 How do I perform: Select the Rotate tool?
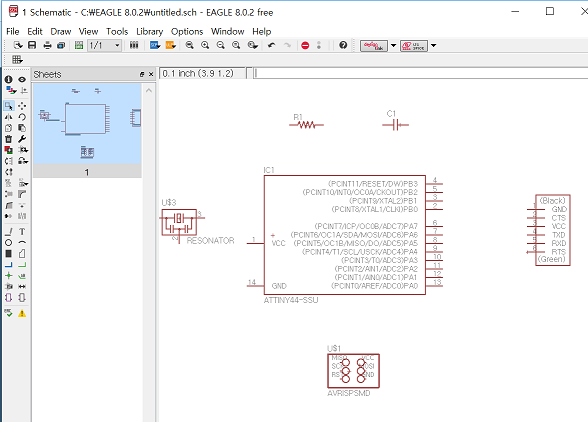click(22, 117)
